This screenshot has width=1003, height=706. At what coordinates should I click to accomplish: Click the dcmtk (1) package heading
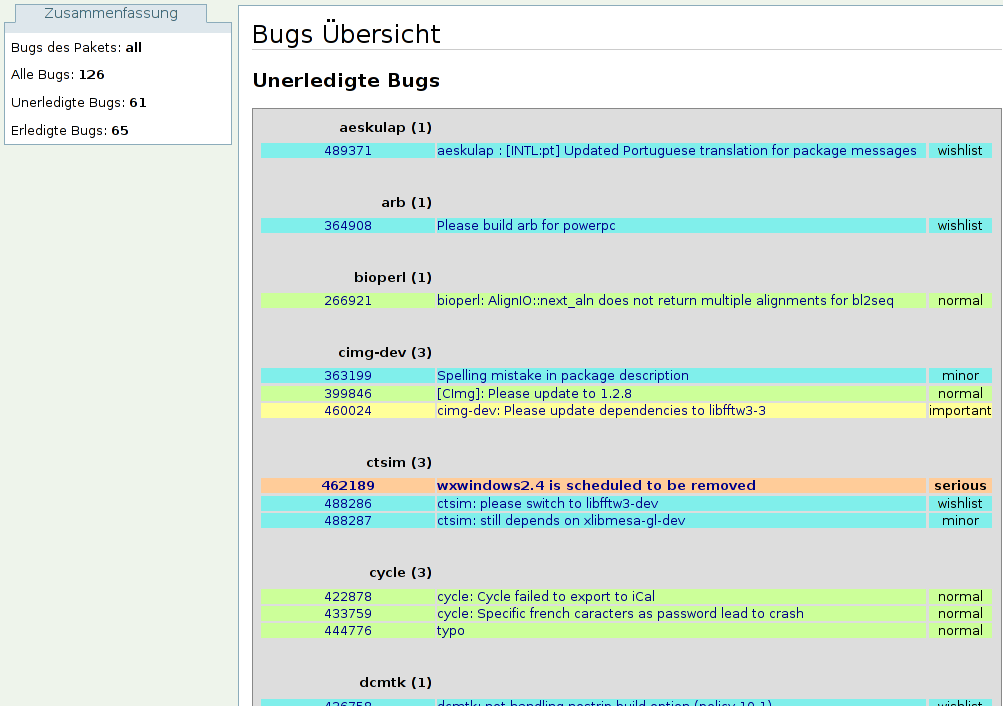[x=395, y=682]
